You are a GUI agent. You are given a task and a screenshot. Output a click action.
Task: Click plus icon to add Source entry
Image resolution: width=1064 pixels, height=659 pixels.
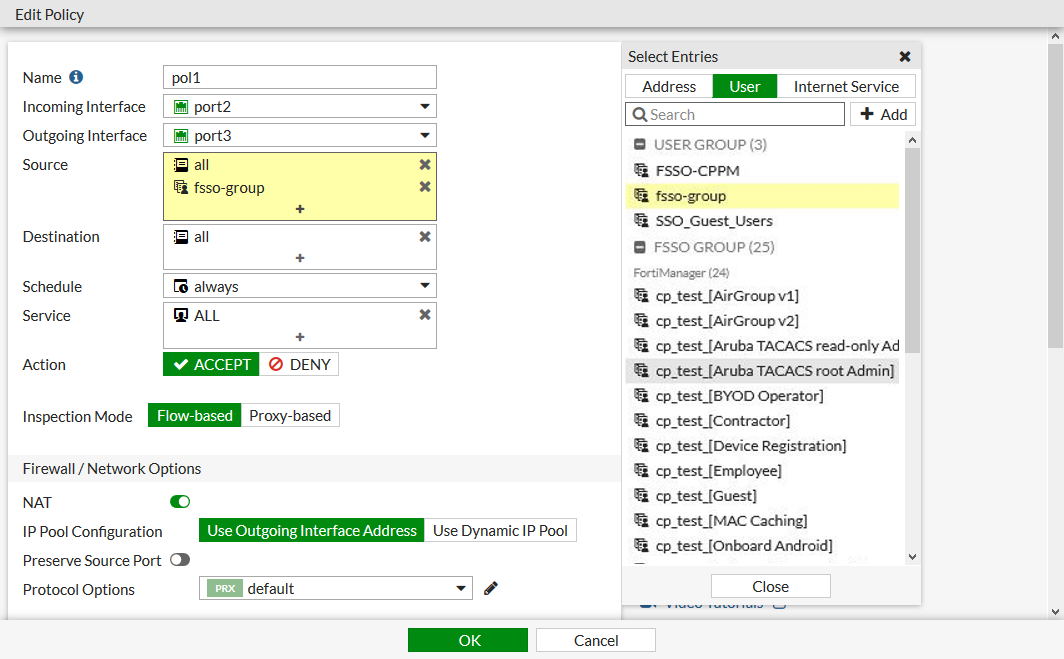pyautogui.click(x=300, y=209)
